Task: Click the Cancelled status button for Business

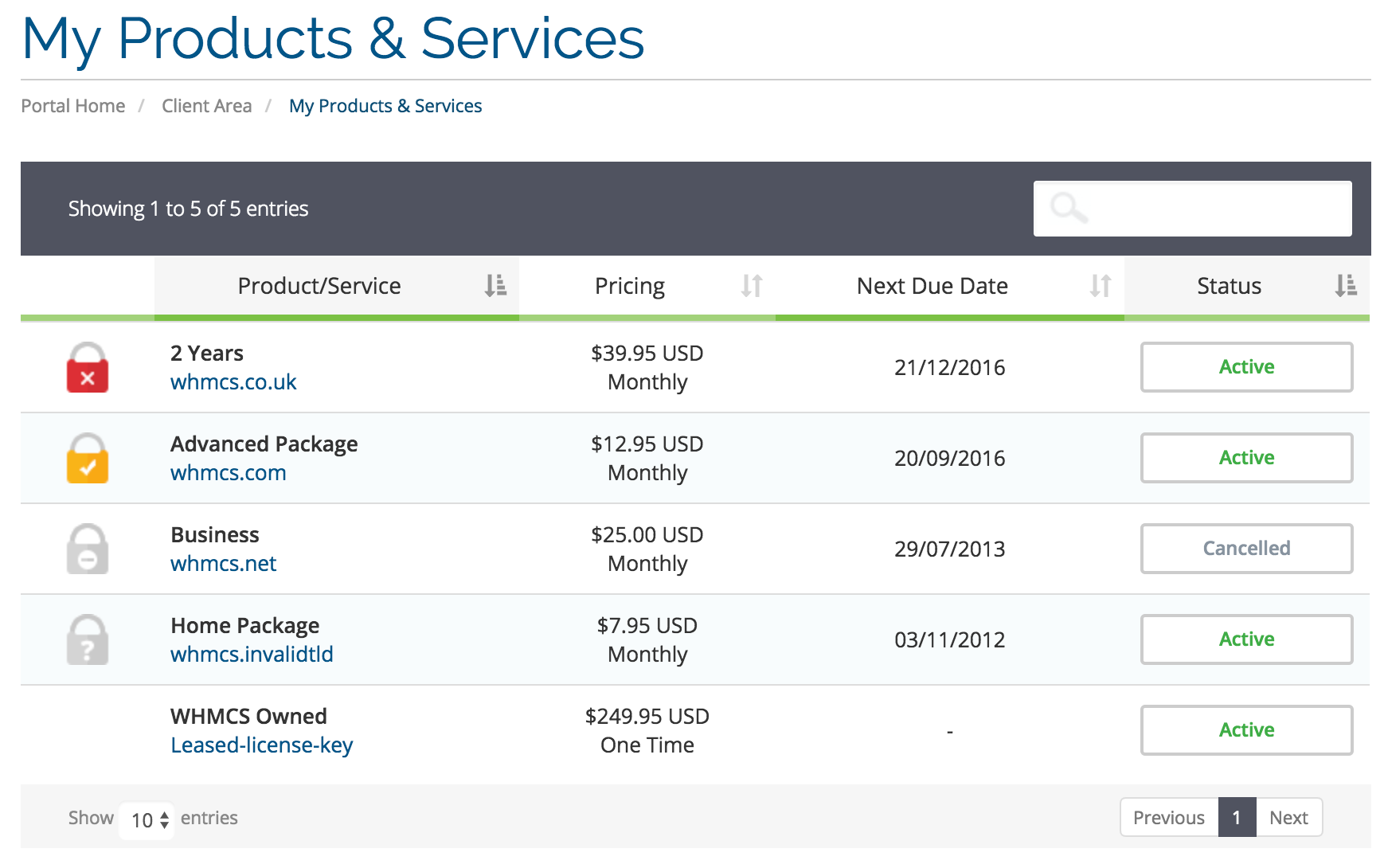Action: click(x=1246, y=549)
